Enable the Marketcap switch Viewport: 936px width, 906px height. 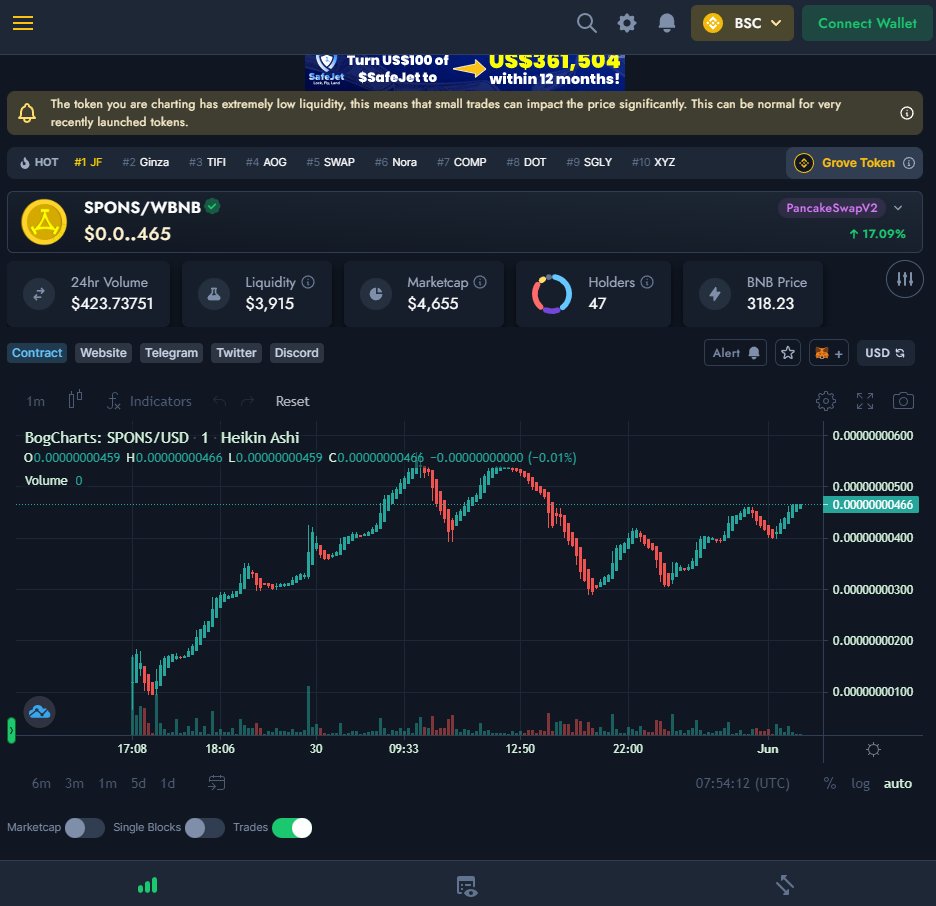click(x=84, y=828)
